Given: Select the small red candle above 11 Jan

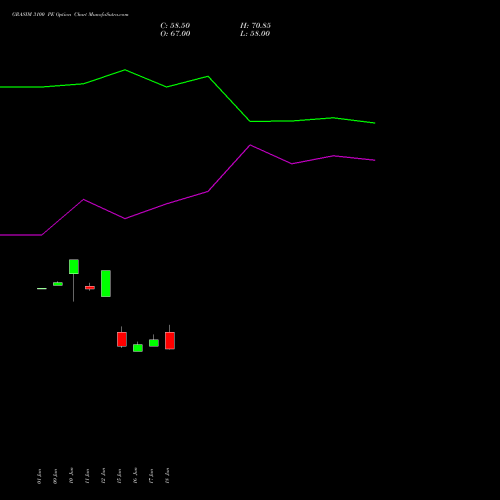Looking at the screenshot, I should tap(90, 287).
